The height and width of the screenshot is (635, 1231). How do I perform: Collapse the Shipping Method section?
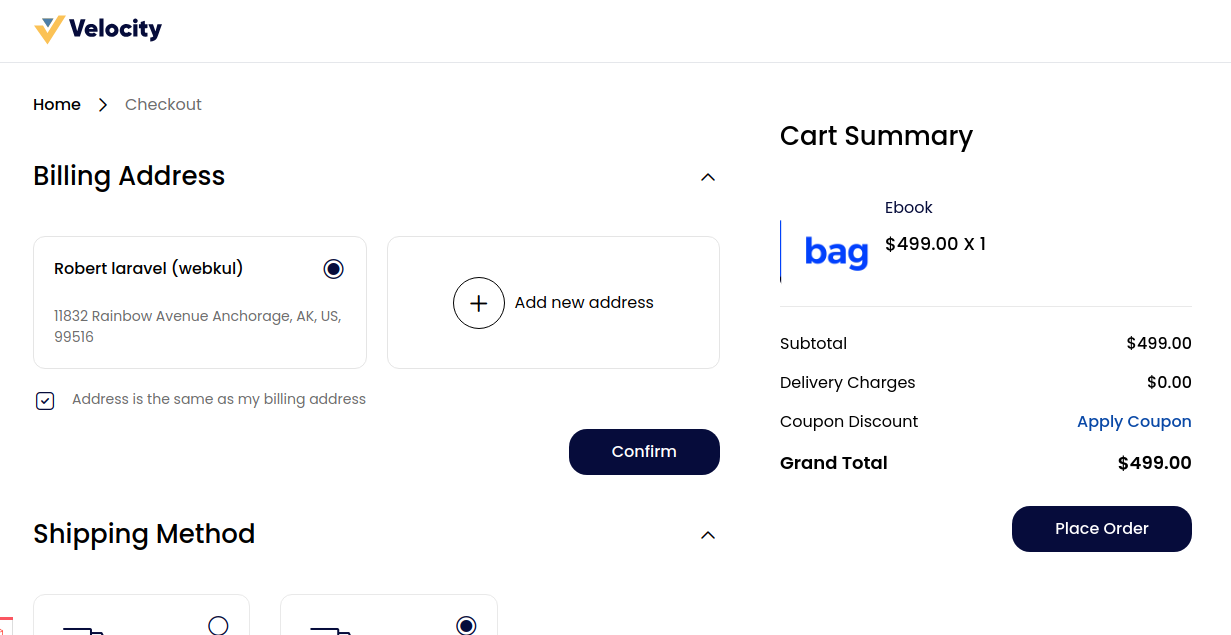tap(708, 535)
